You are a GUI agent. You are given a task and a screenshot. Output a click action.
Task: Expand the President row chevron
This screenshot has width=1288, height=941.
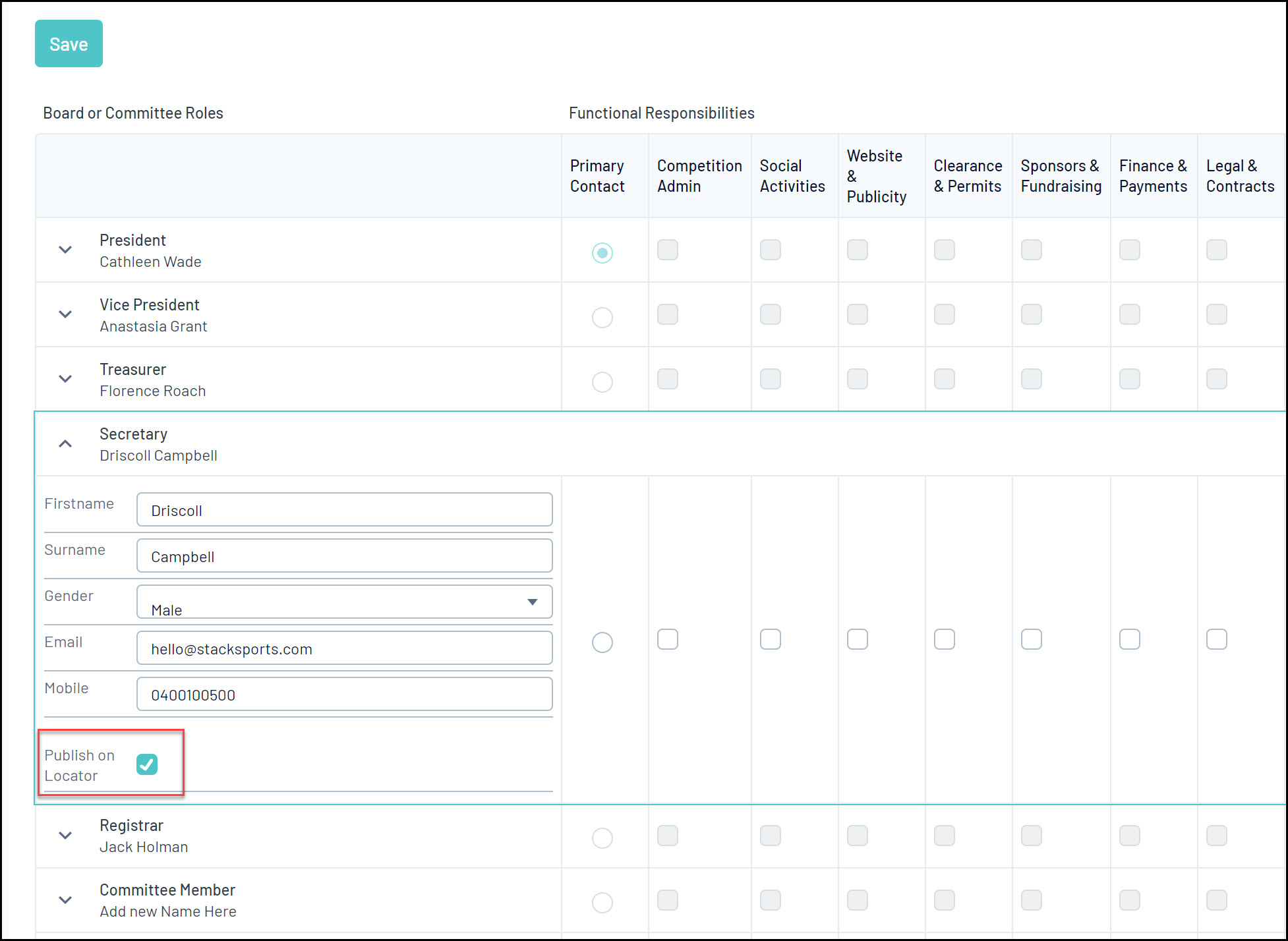click(65, 250)
